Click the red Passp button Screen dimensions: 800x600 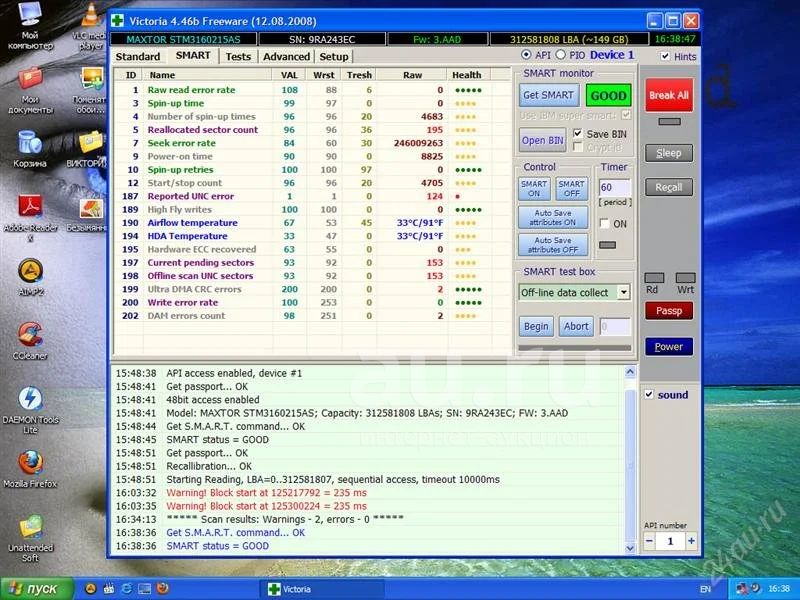pos(669,311)
